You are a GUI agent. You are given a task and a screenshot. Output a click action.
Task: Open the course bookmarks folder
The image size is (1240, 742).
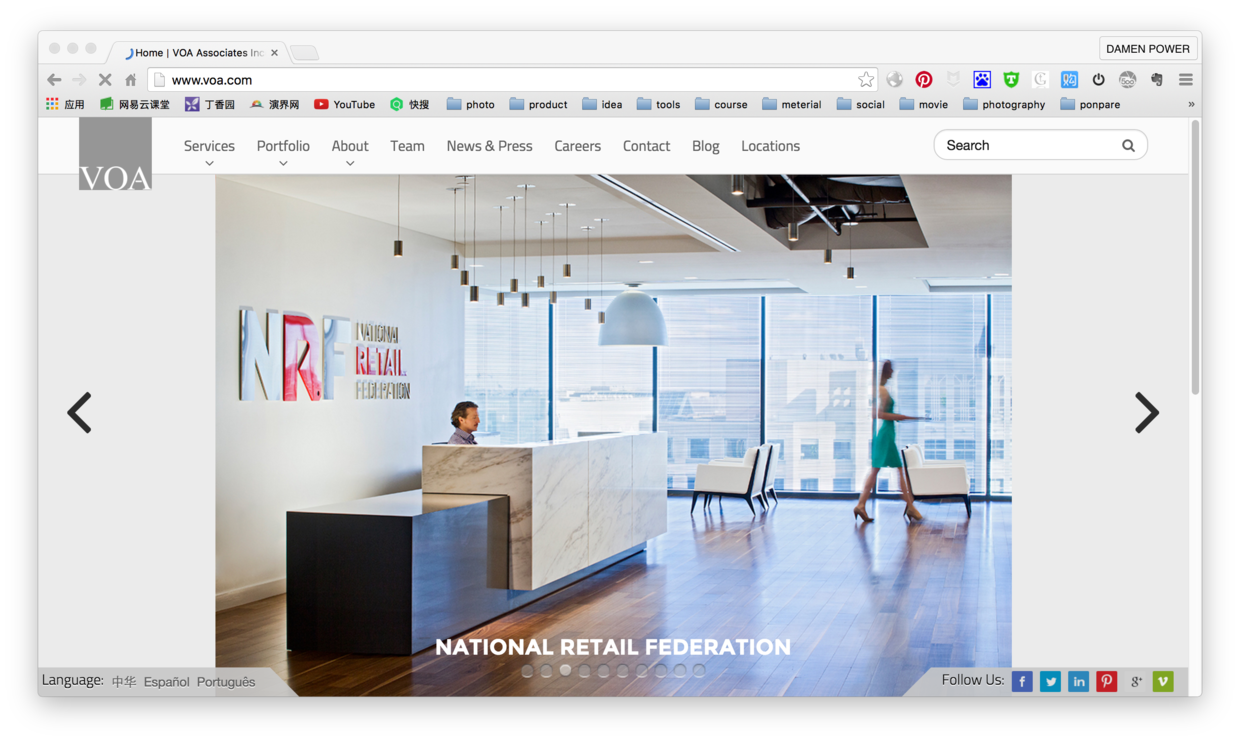pyautogui.click(x=721, y=104)
